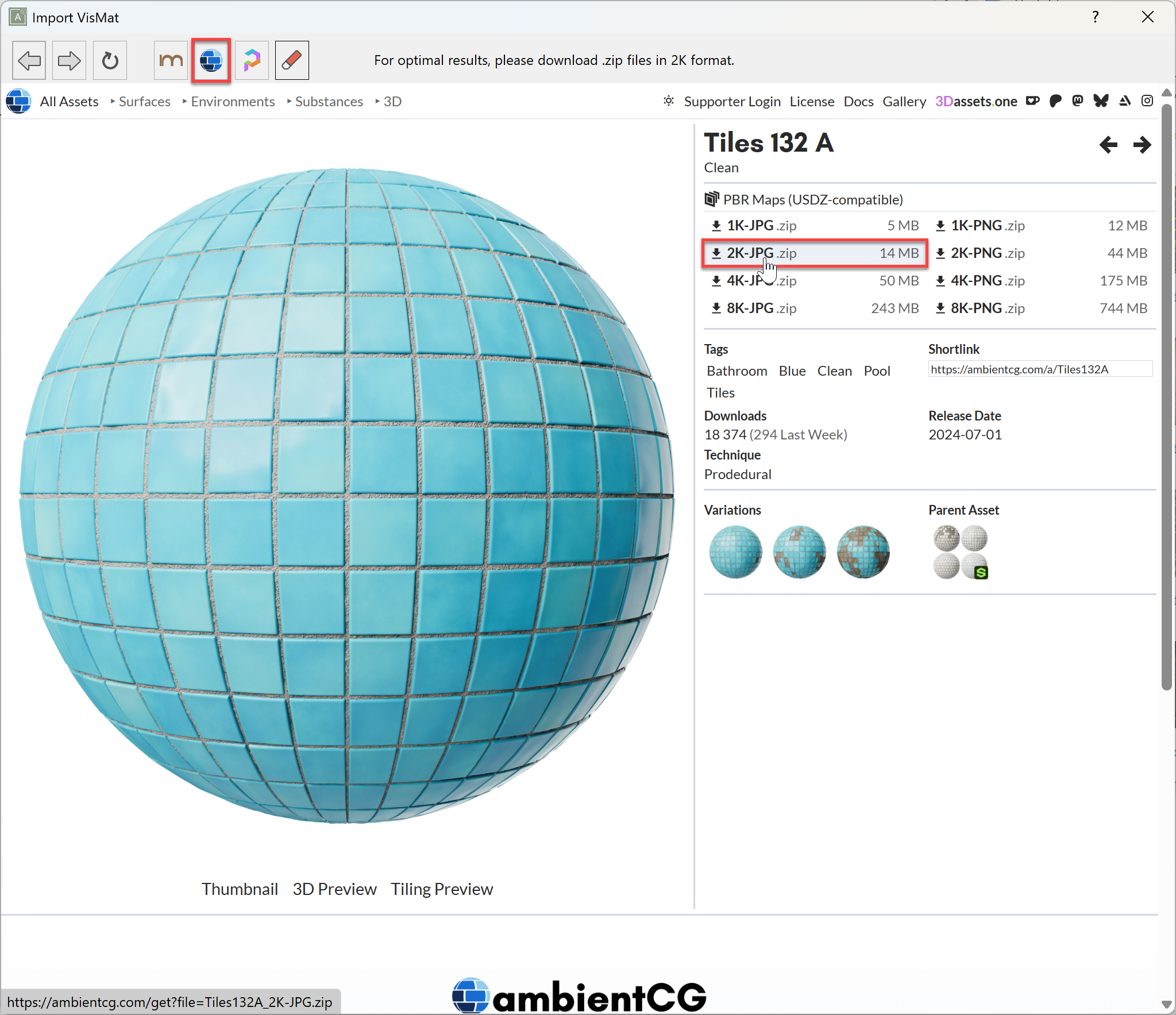The width and height of the screenshot is (1176, 1015).
Task: Click the 'm' material library icon
Action: 171,60
